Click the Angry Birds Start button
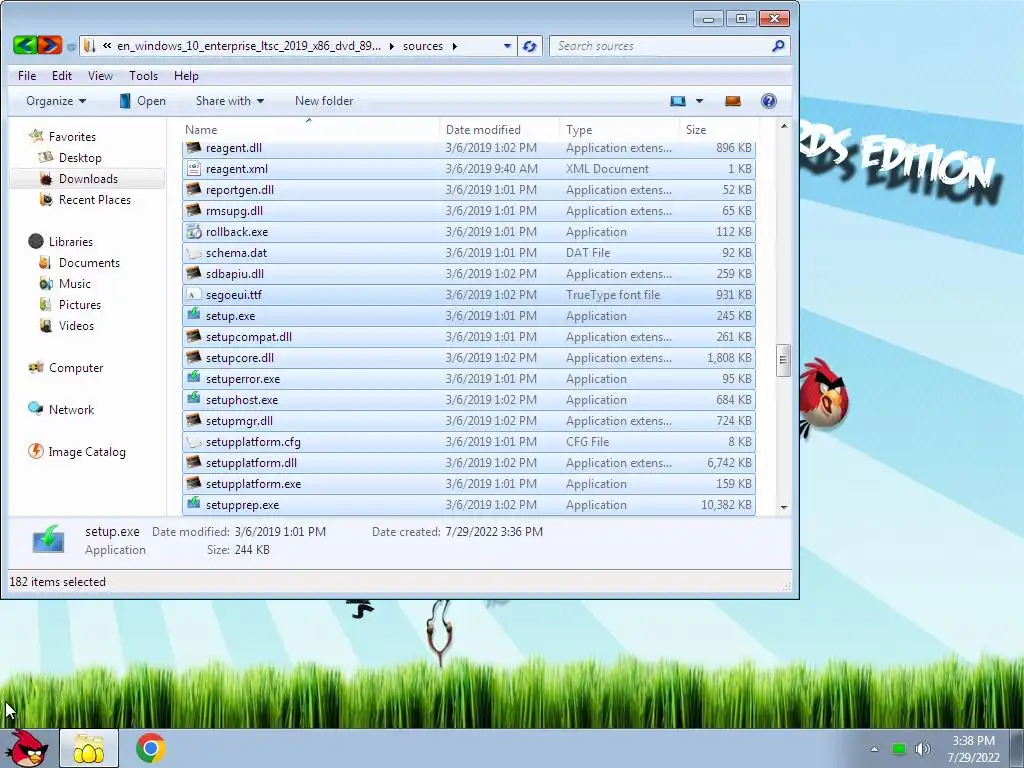Image resolution: width=1024 pixels, height=768 pixels. pos(27,748)
